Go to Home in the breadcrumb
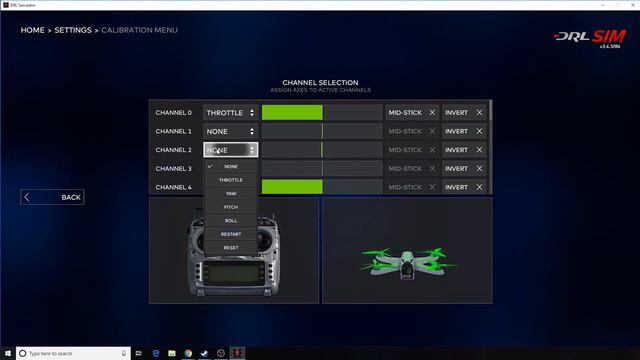This screenshot has width=640, height=360. 33,30
